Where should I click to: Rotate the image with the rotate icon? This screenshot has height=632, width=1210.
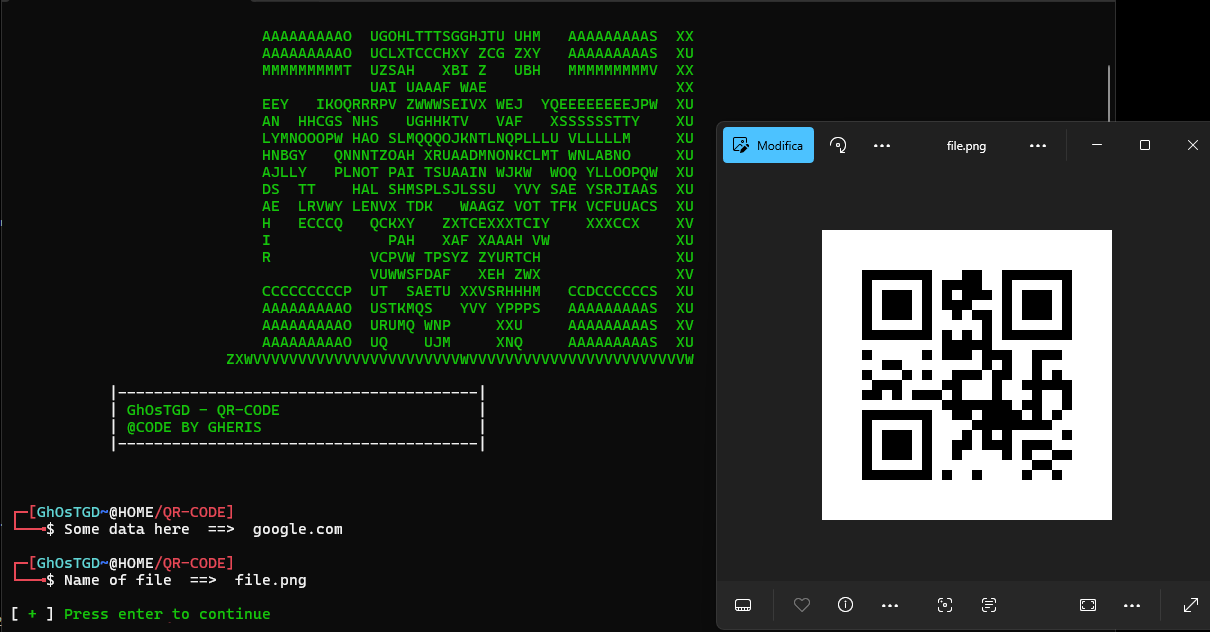click(839, 145)
